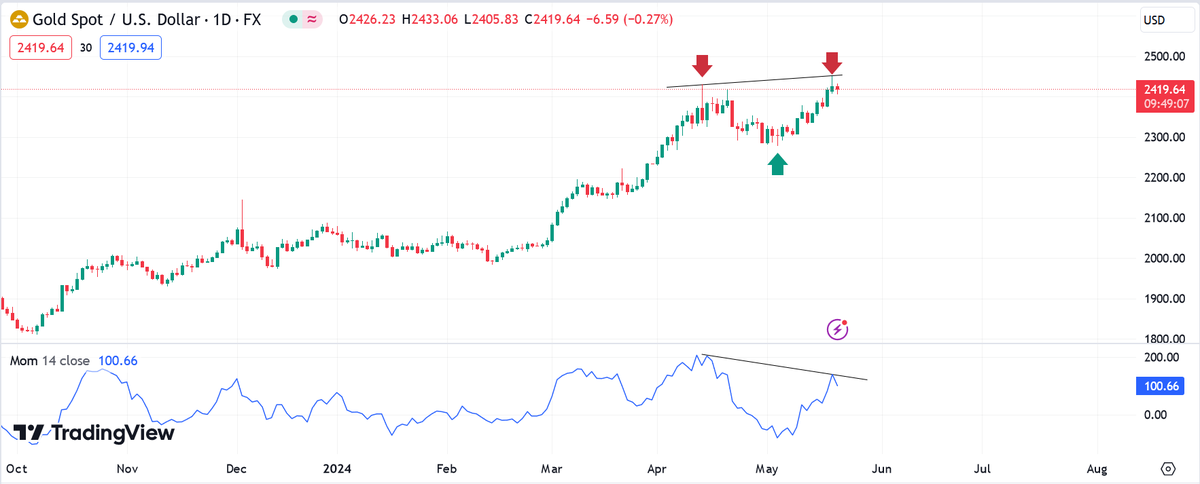Click the Mar date label on time axis
1200x484 pixels.
(x=552, y=467)
